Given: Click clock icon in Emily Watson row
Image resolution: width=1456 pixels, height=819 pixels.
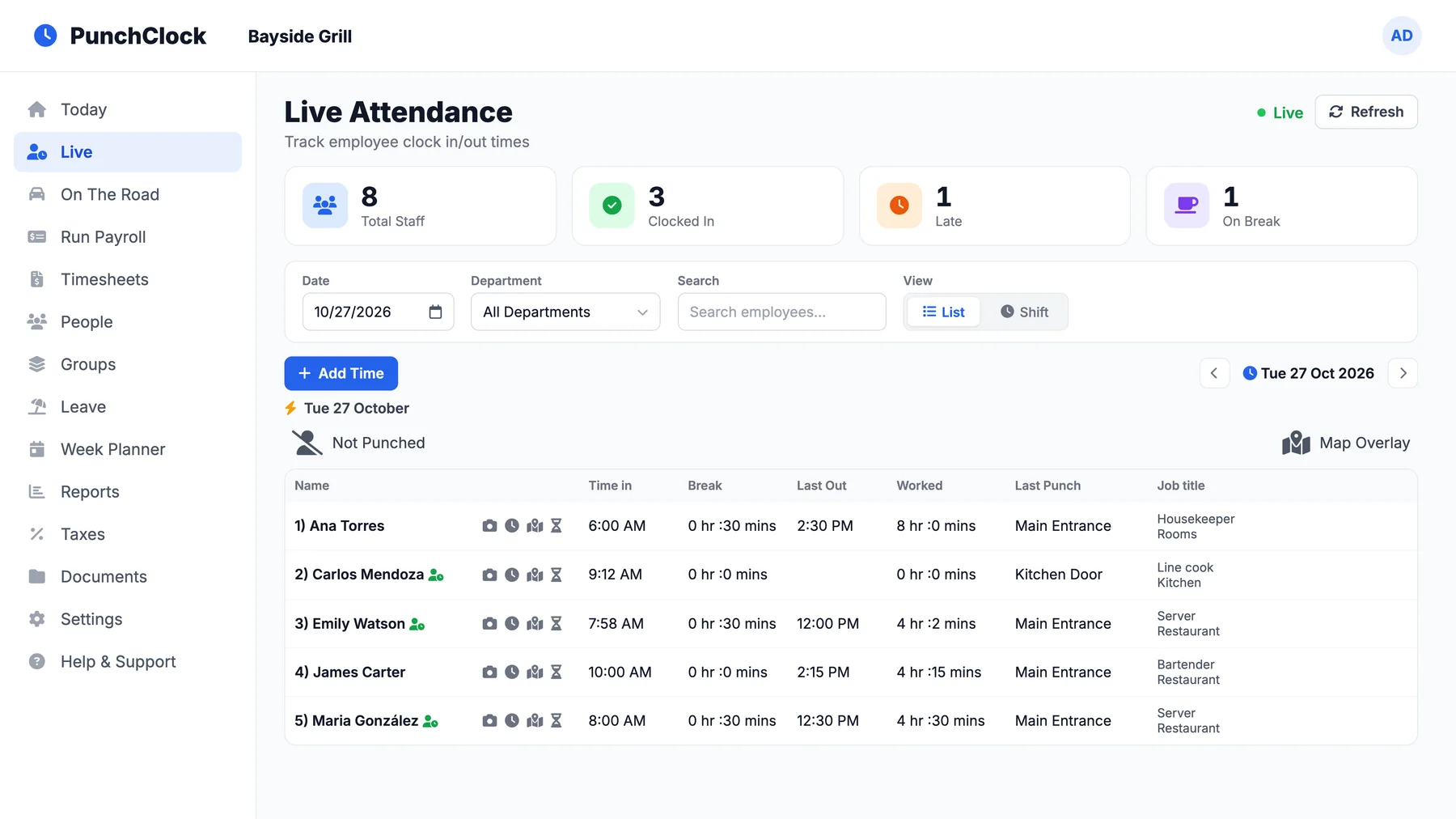Looking at the screenshot, I should 512,624.
